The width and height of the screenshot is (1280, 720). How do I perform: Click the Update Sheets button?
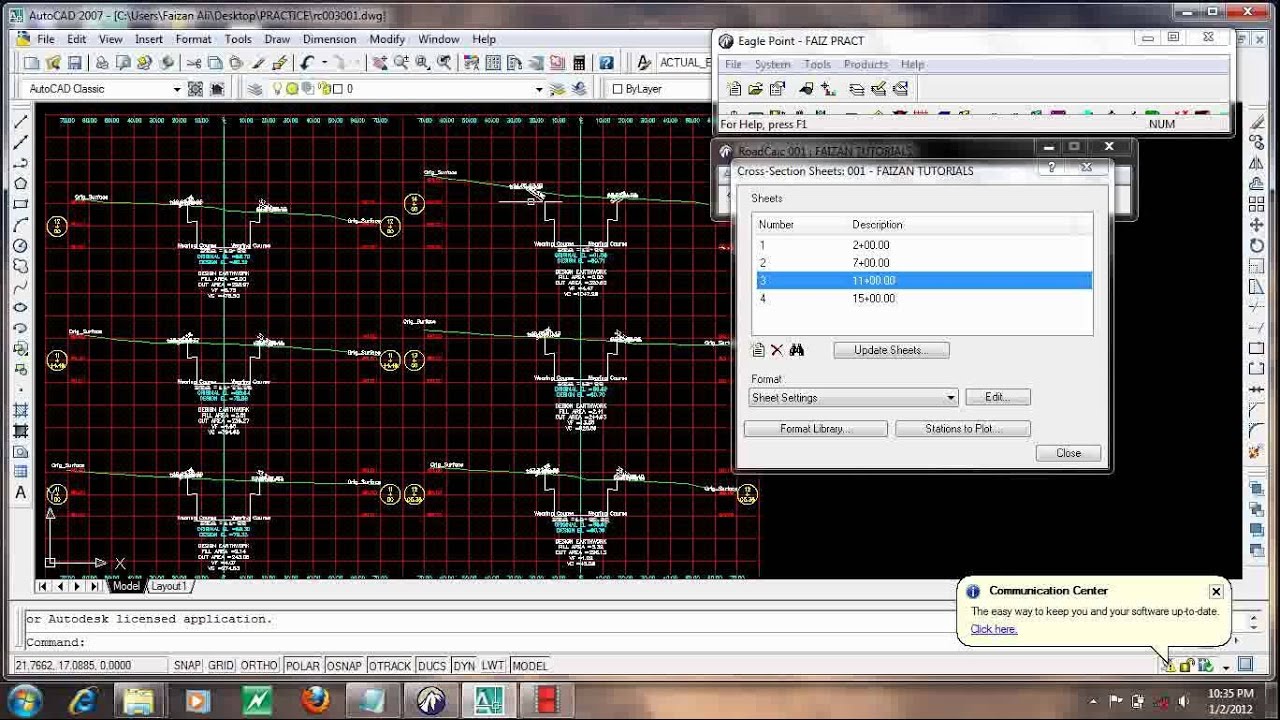(x=891, y=350)
